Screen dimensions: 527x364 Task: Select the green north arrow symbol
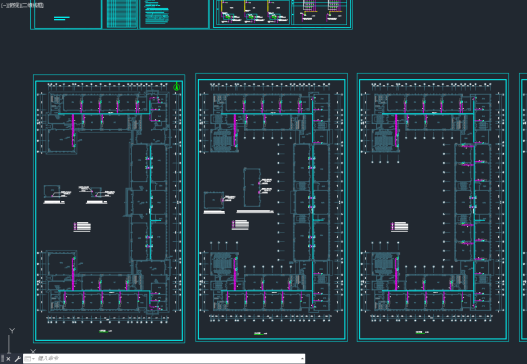176,86
